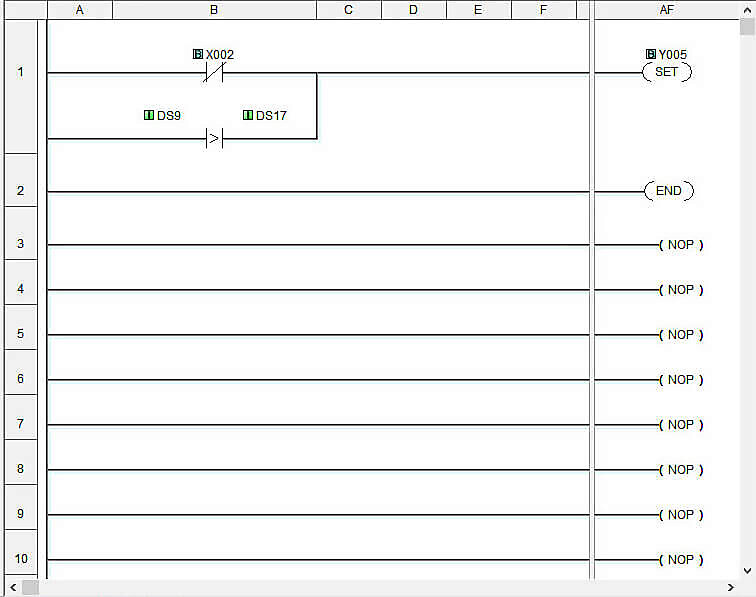Select rung number 8 row header
The width and height of the screenshot is (756, 597).
pyautogui.click(x=21, y=462)
